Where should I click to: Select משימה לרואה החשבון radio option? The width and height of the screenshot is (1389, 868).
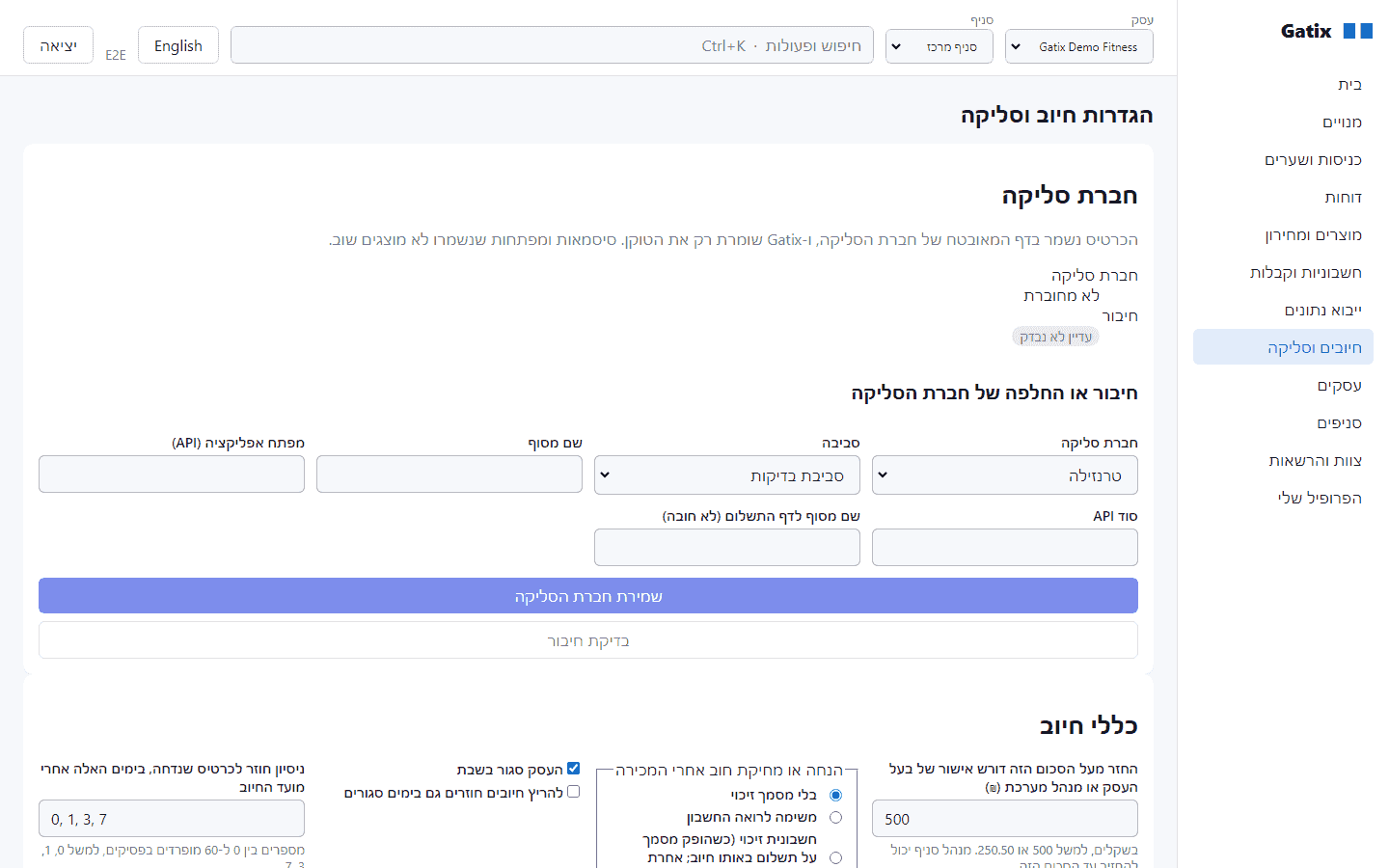point(835,818)
